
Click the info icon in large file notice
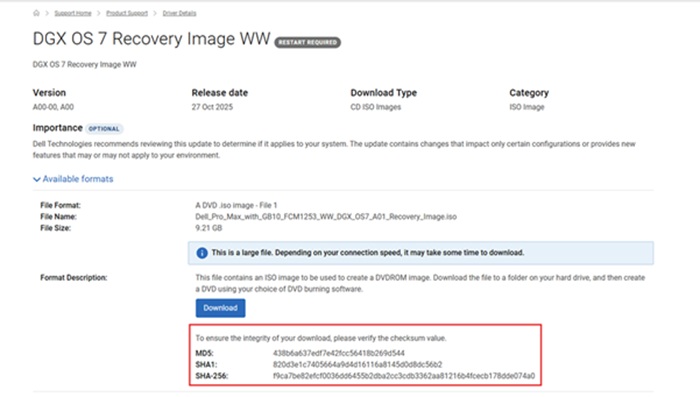[x=202, y=253]
